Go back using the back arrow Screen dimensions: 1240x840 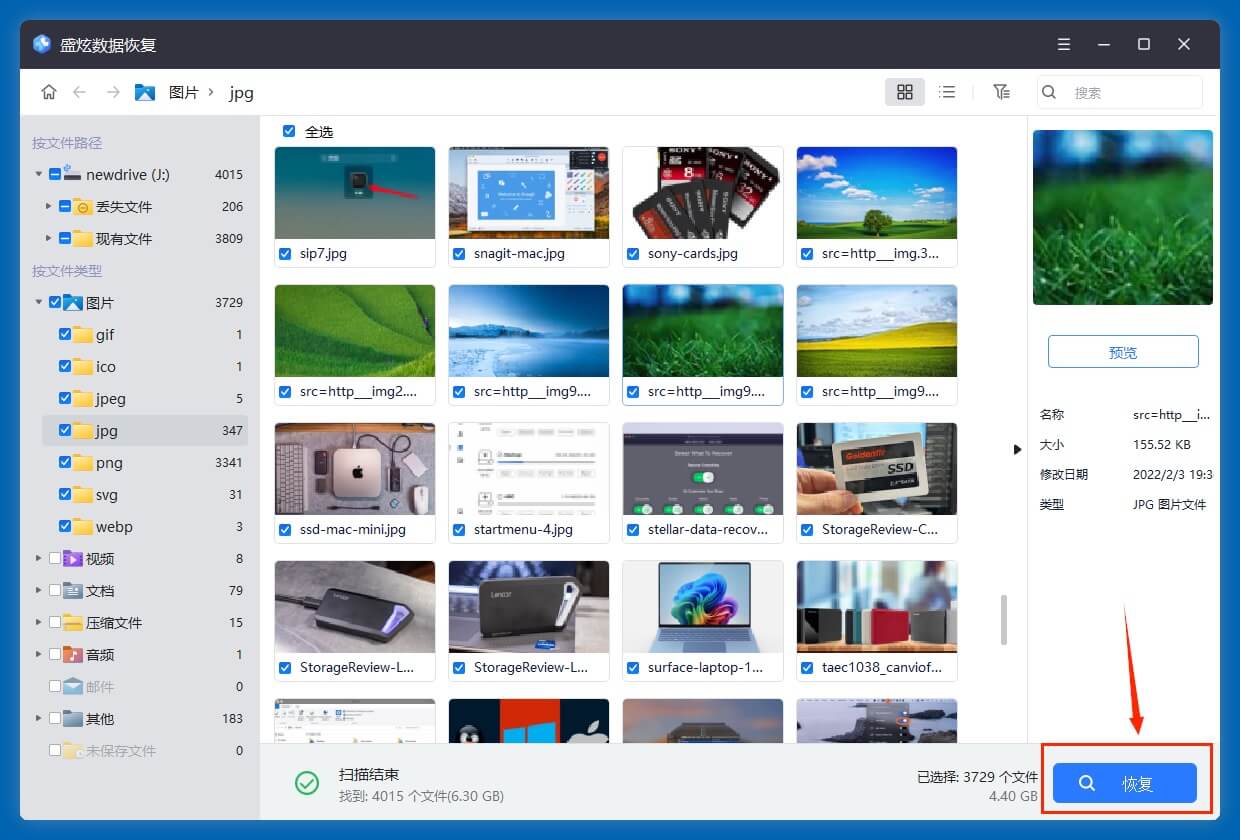point(81,91)
